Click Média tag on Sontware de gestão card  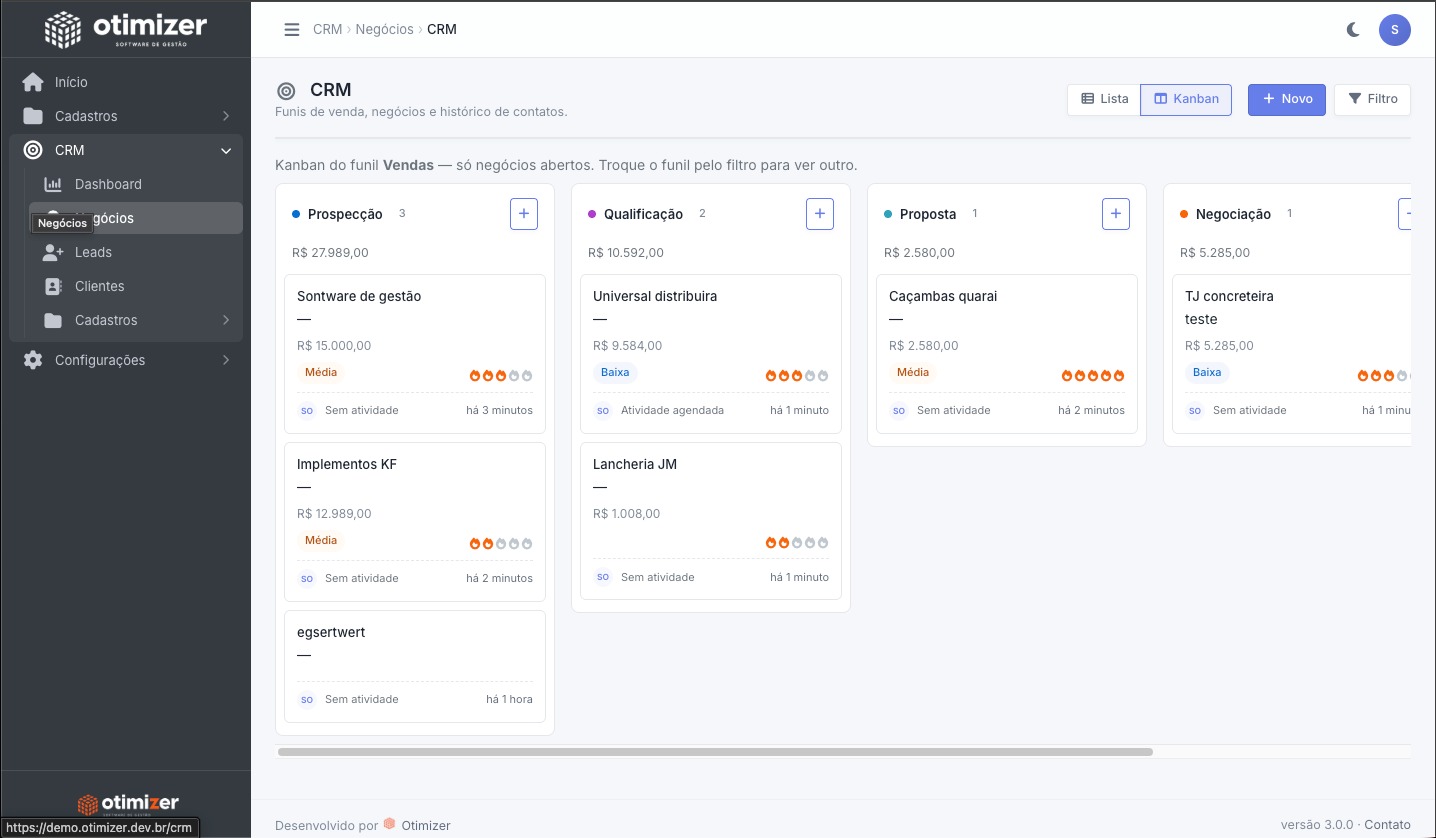click(321, 372)
